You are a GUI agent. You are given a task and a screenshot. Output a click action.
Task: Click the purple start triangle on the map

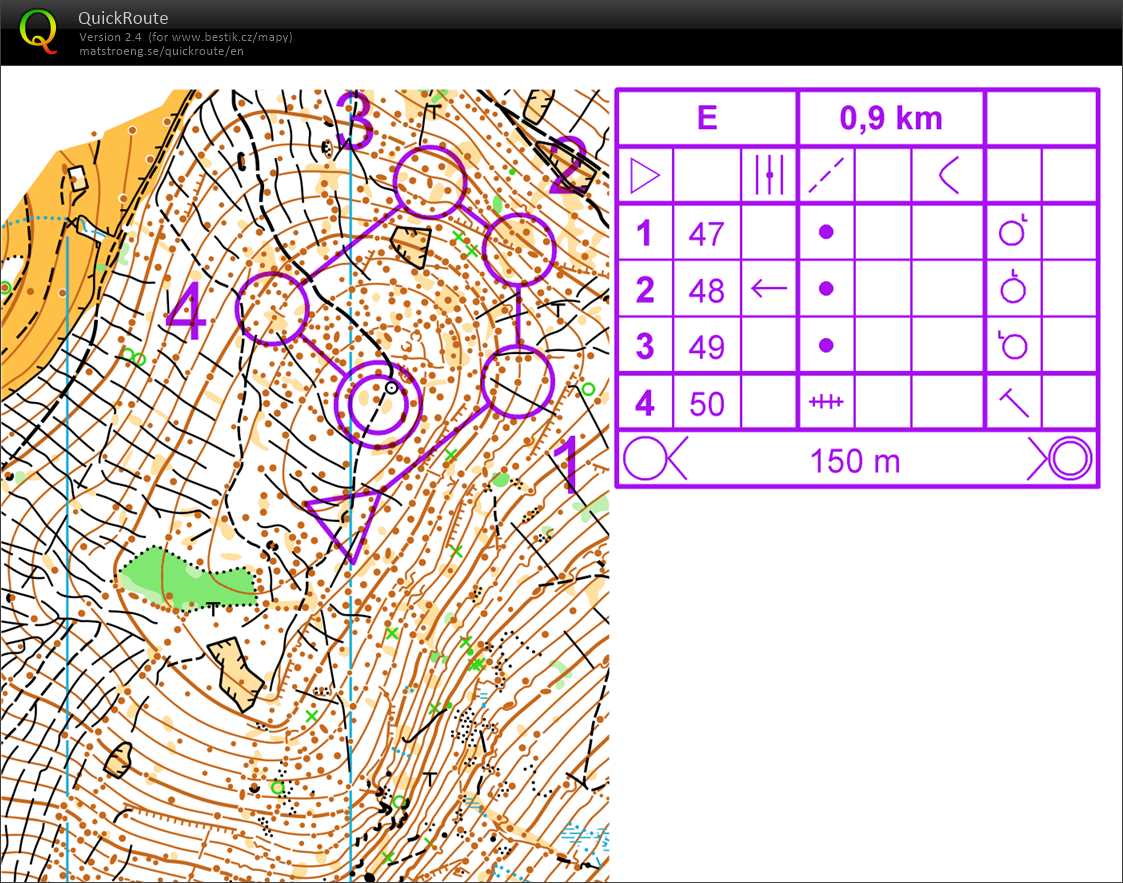(x=346, y=520)
